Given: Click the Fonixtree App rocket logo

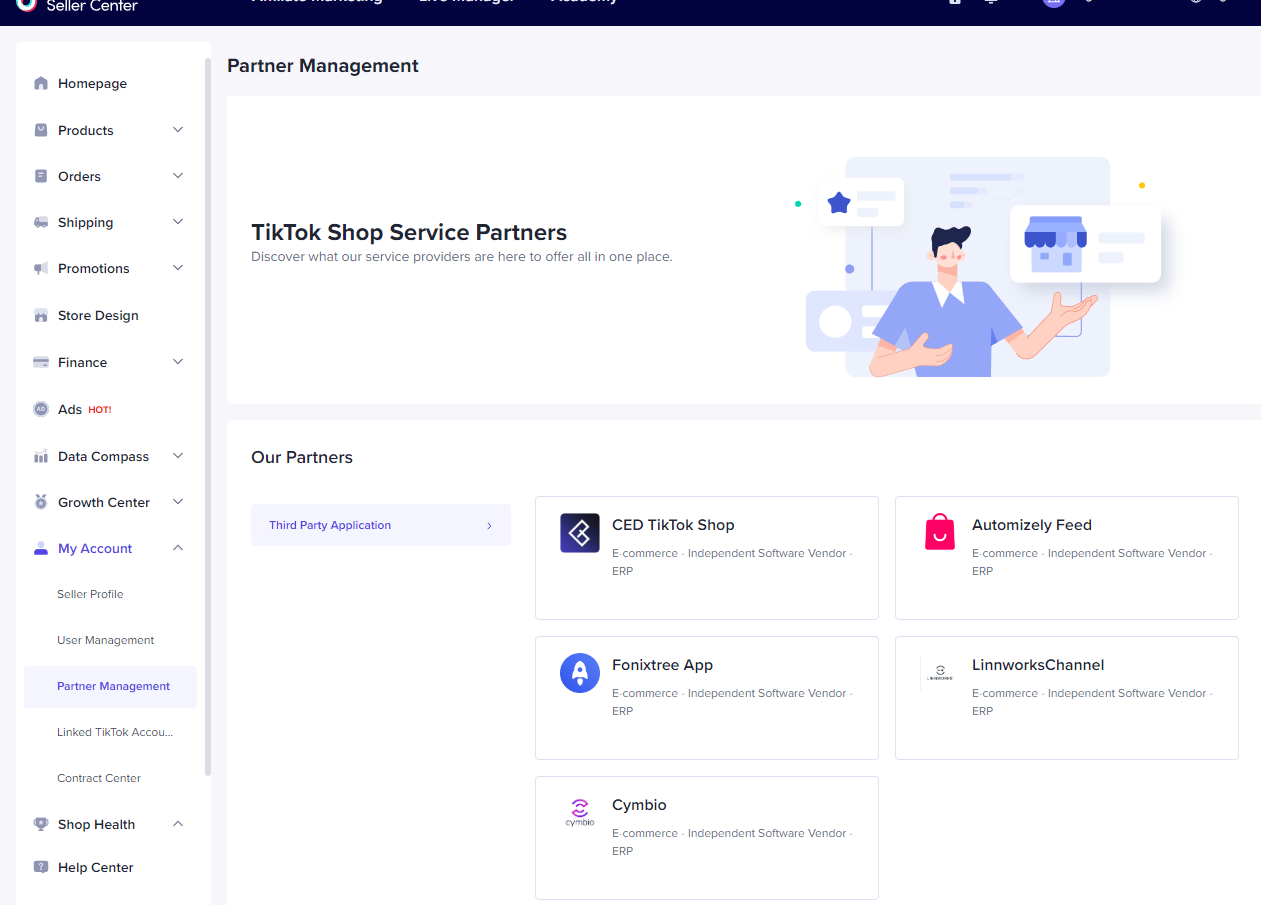Looking at the screenshot, I should [x=580, y=673].
